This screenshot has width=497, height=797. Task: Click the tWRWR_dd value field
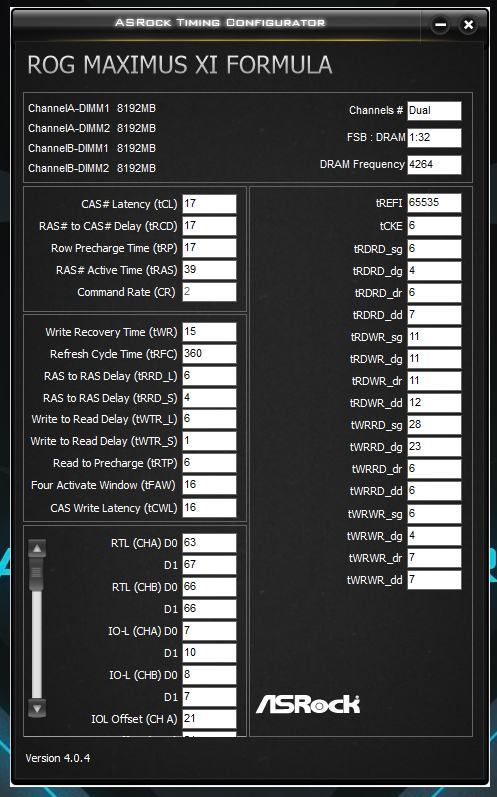pyautogui.click(x=434, y=580)
